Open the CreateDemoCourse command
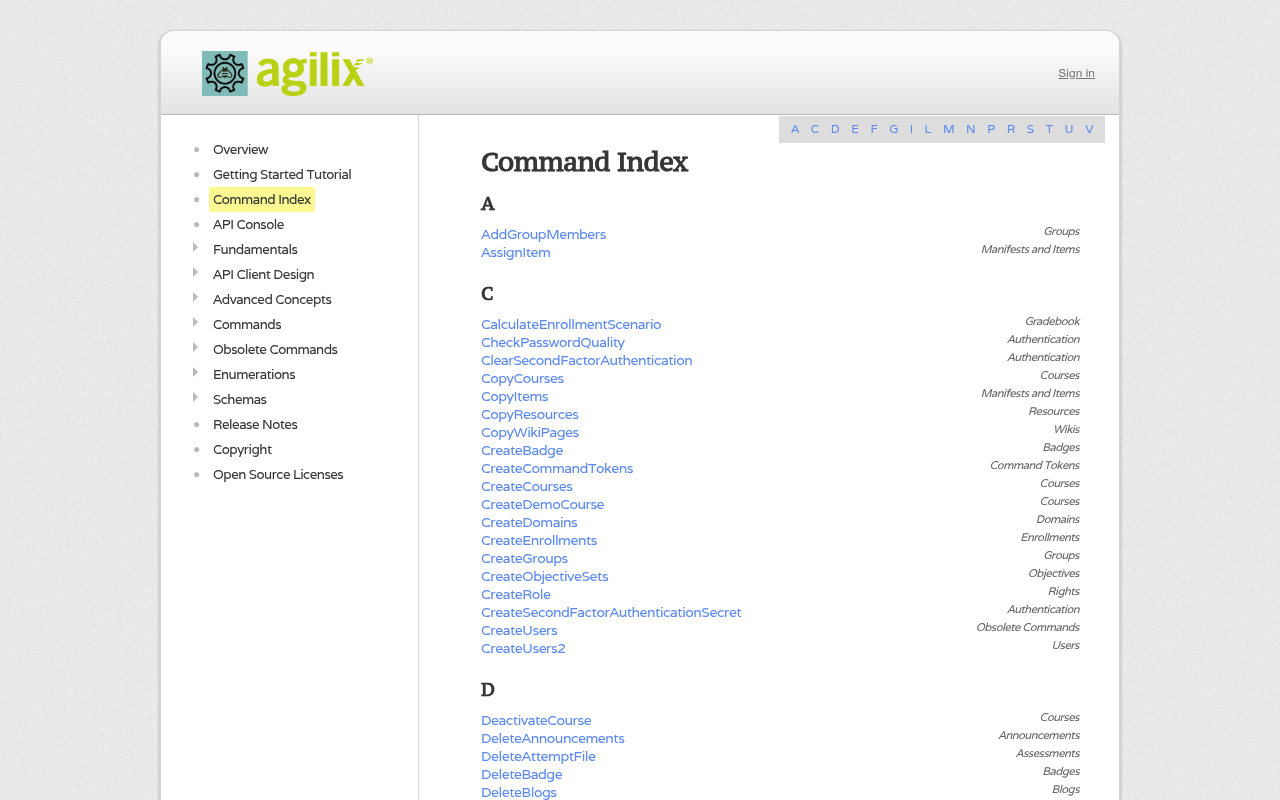 point(542,504)
